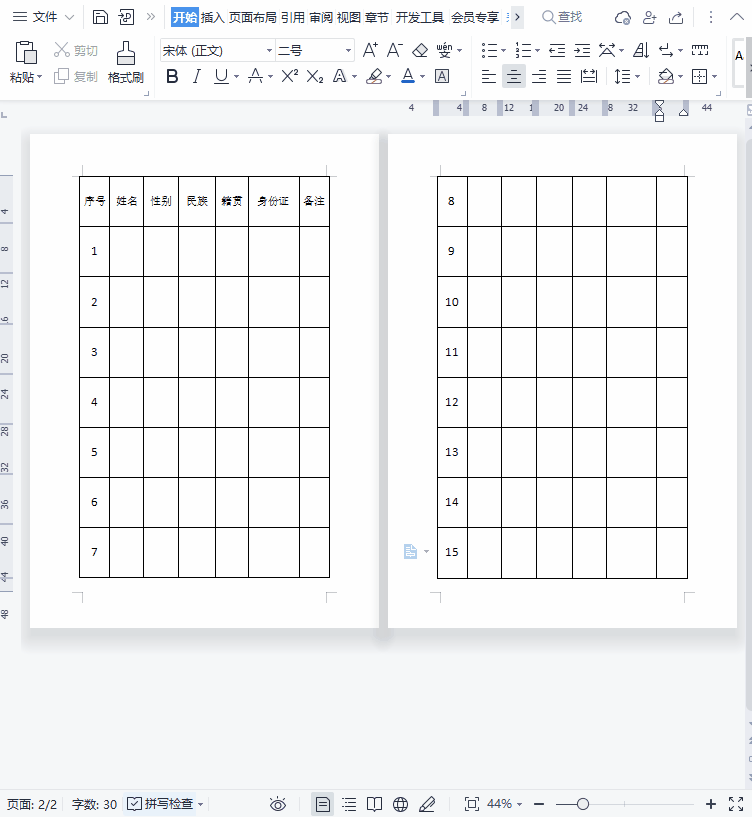Viewport: 752px width, 817px height.
Task: Expand the 粘贴 paste options arrow
Action: point(40,77)
